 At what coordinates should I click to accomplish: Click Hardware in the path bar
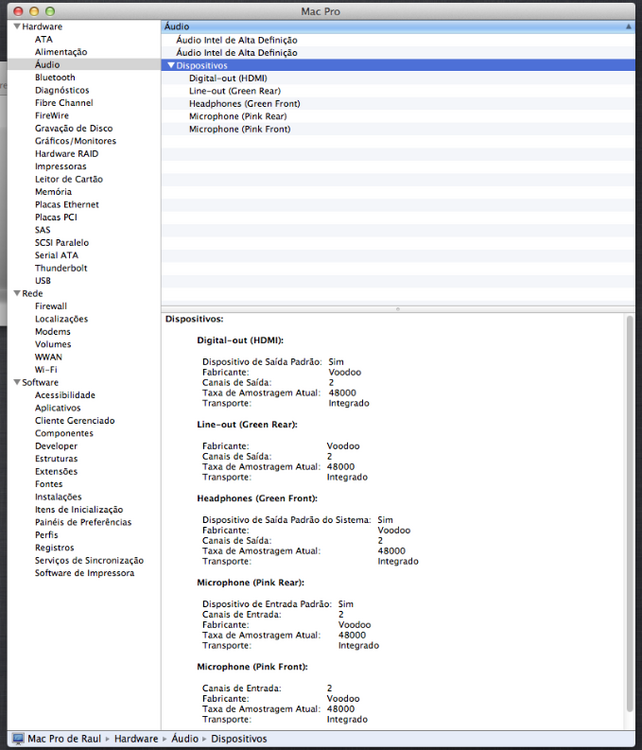pos(136,739)
